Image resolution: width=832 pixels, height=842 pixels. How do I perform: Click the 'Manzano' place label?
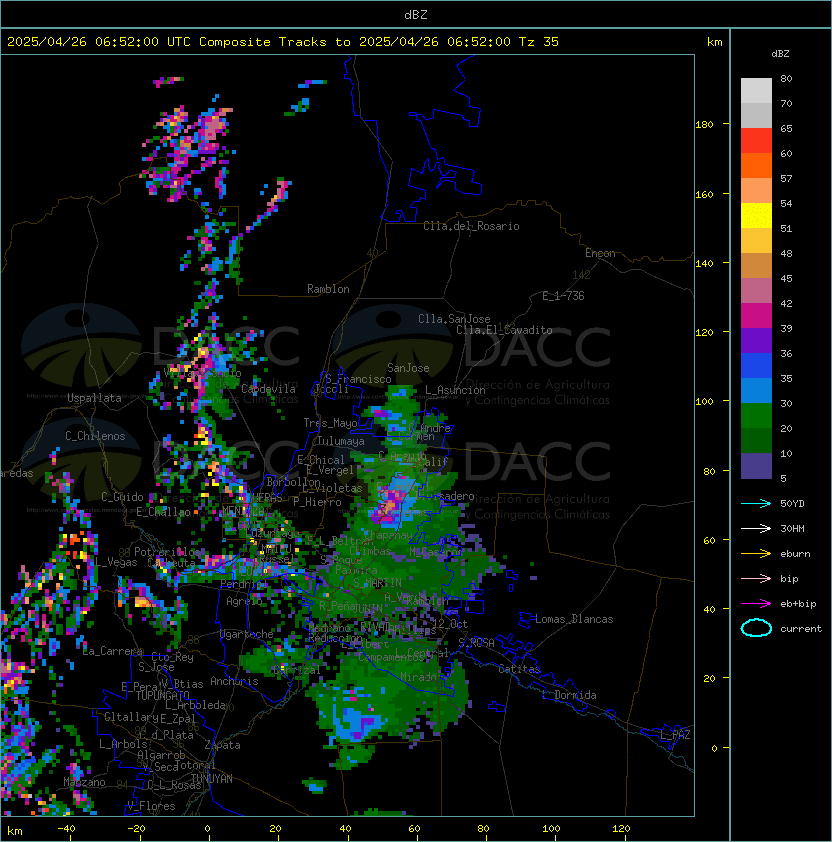click(84, 782)
